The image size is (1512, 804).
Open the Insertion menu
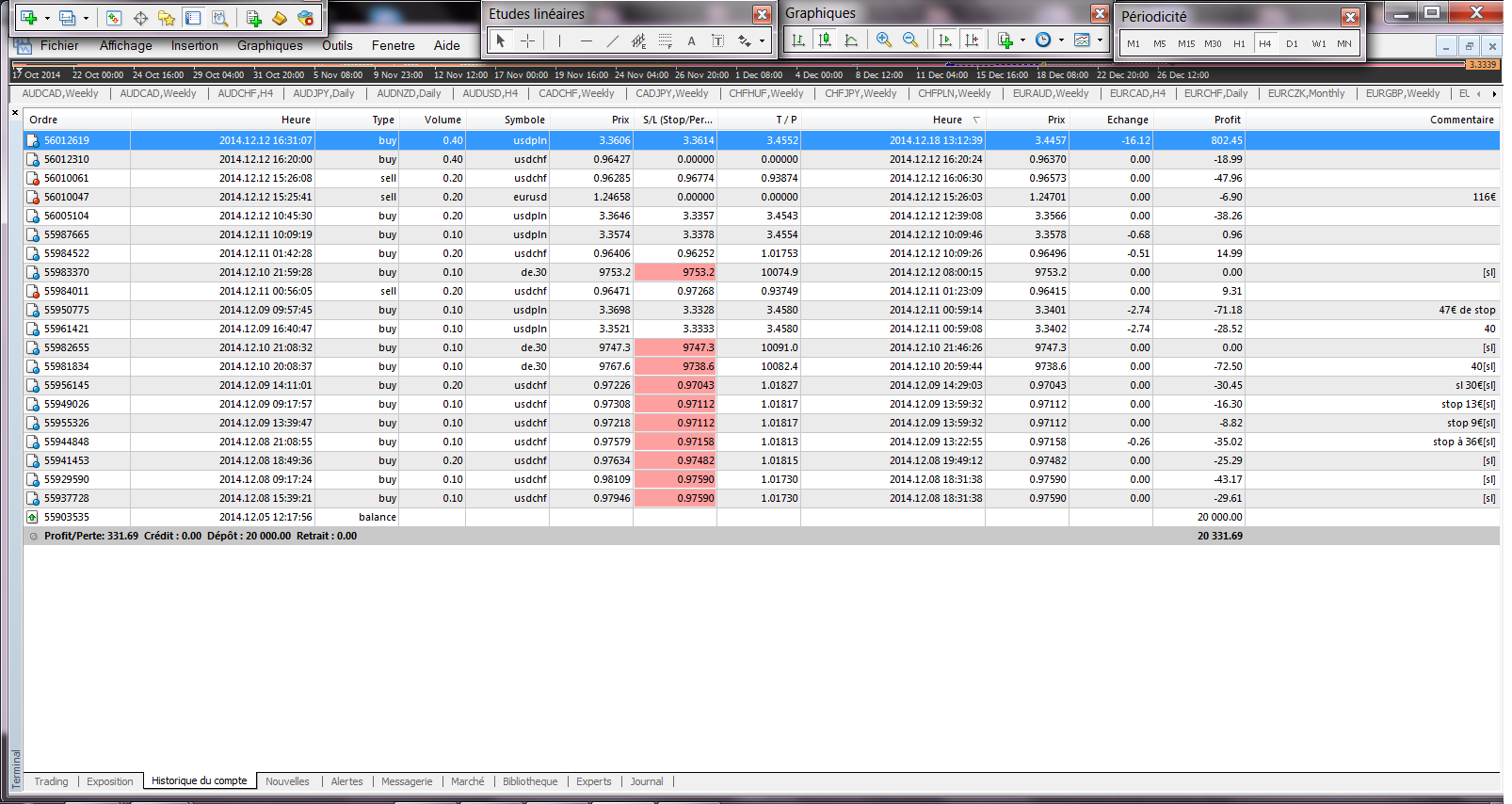tap(194, 45)
